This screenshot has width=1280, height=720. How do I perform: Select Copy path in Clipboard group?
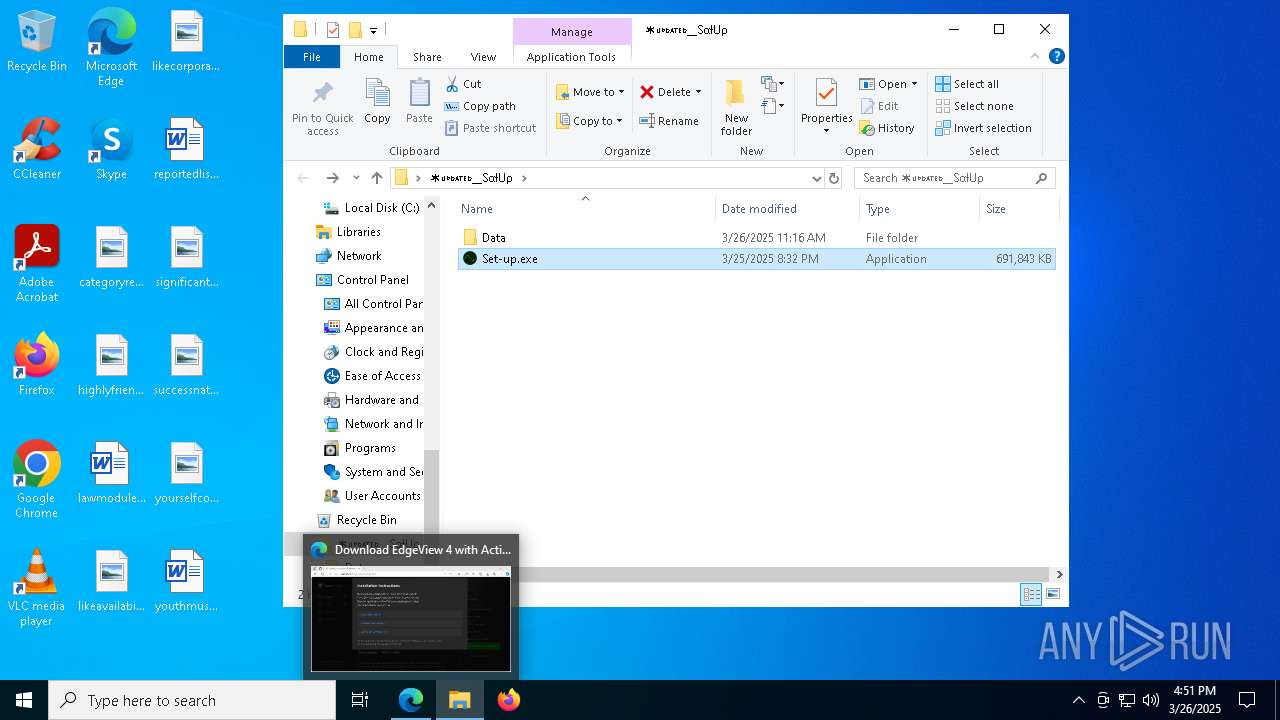(x=480, y=106)
